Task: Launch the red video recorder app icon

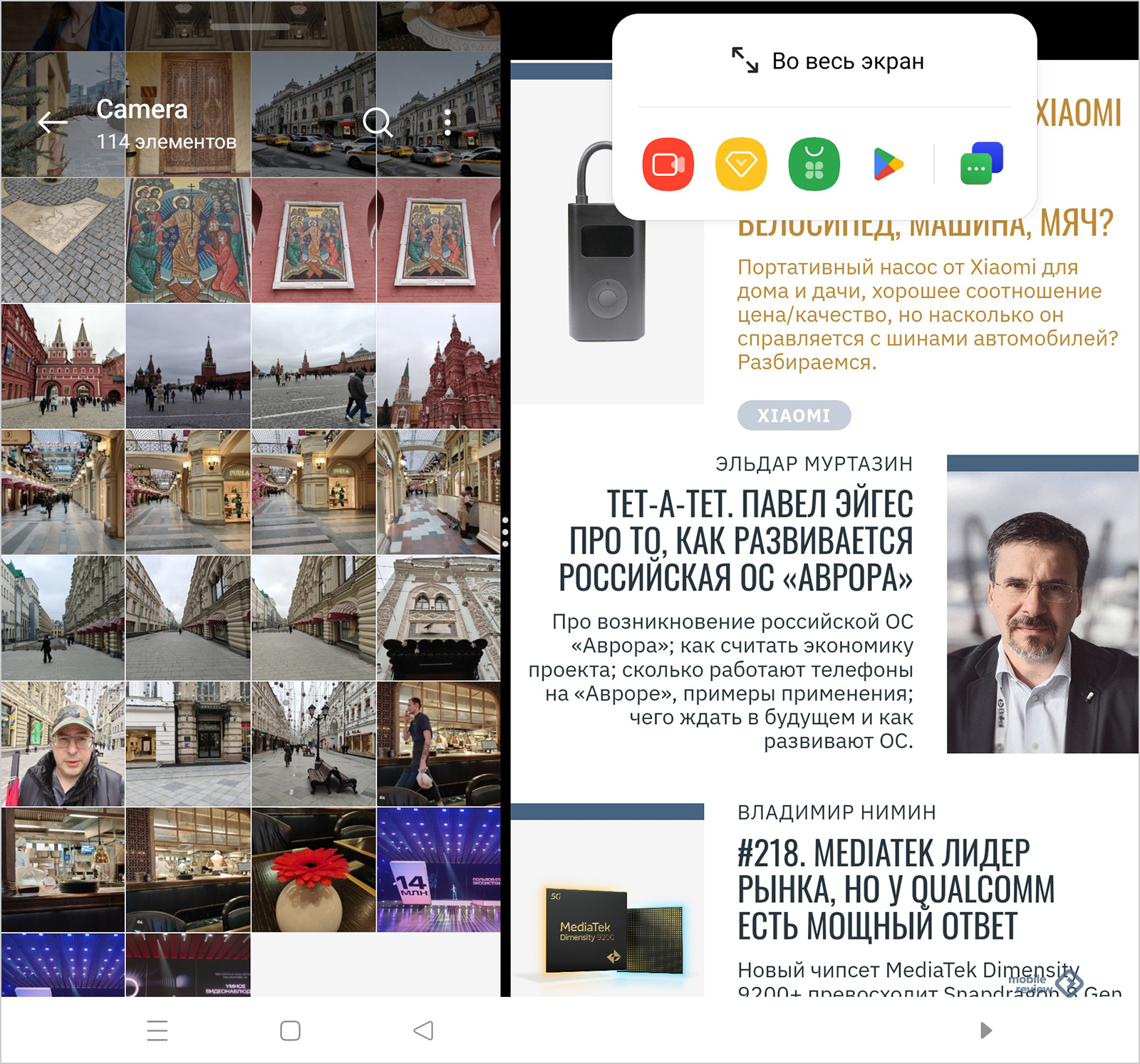Action: pos(668,165)
